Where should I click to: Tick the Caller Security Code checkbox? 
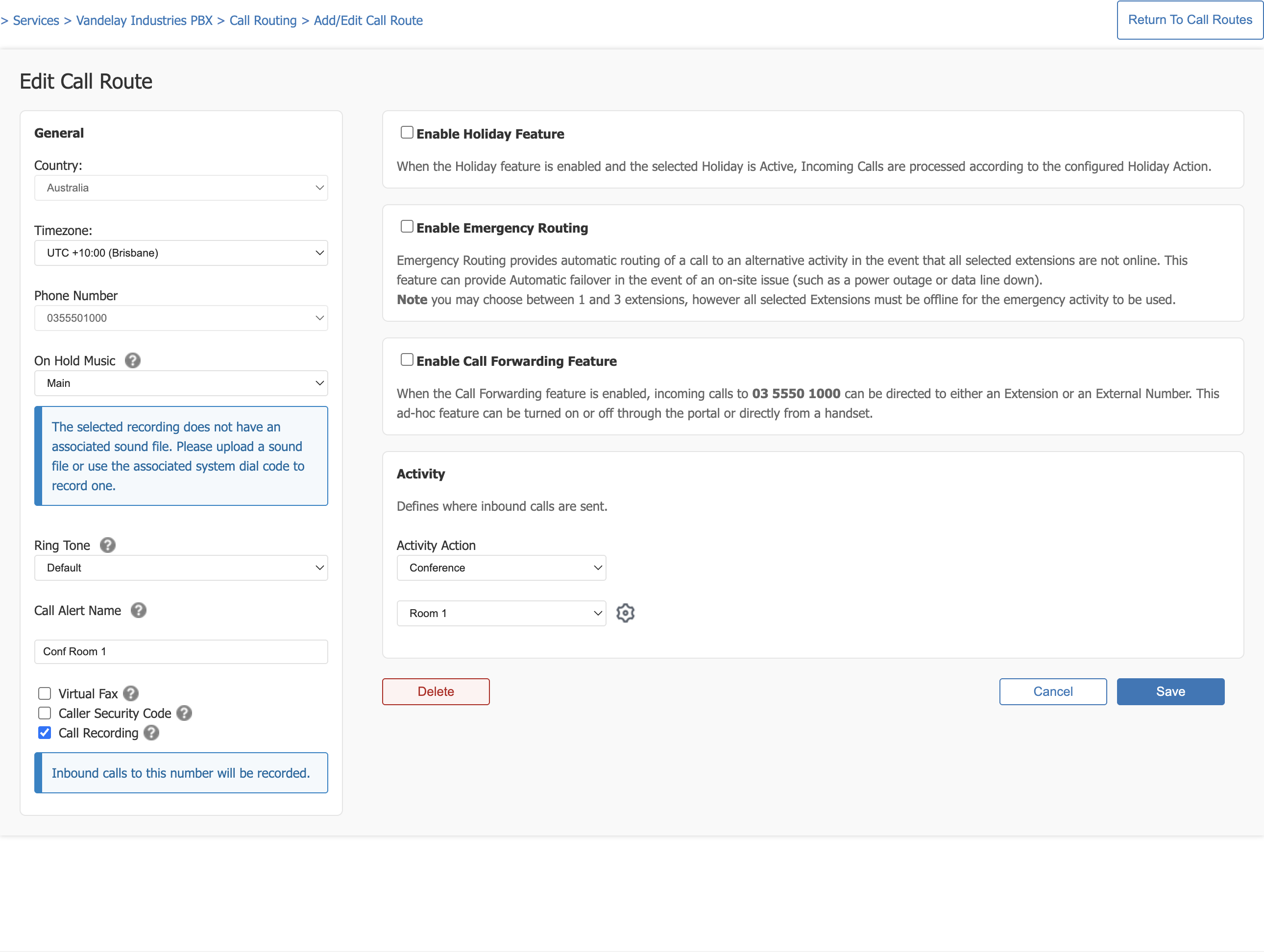tap(45, 713)
